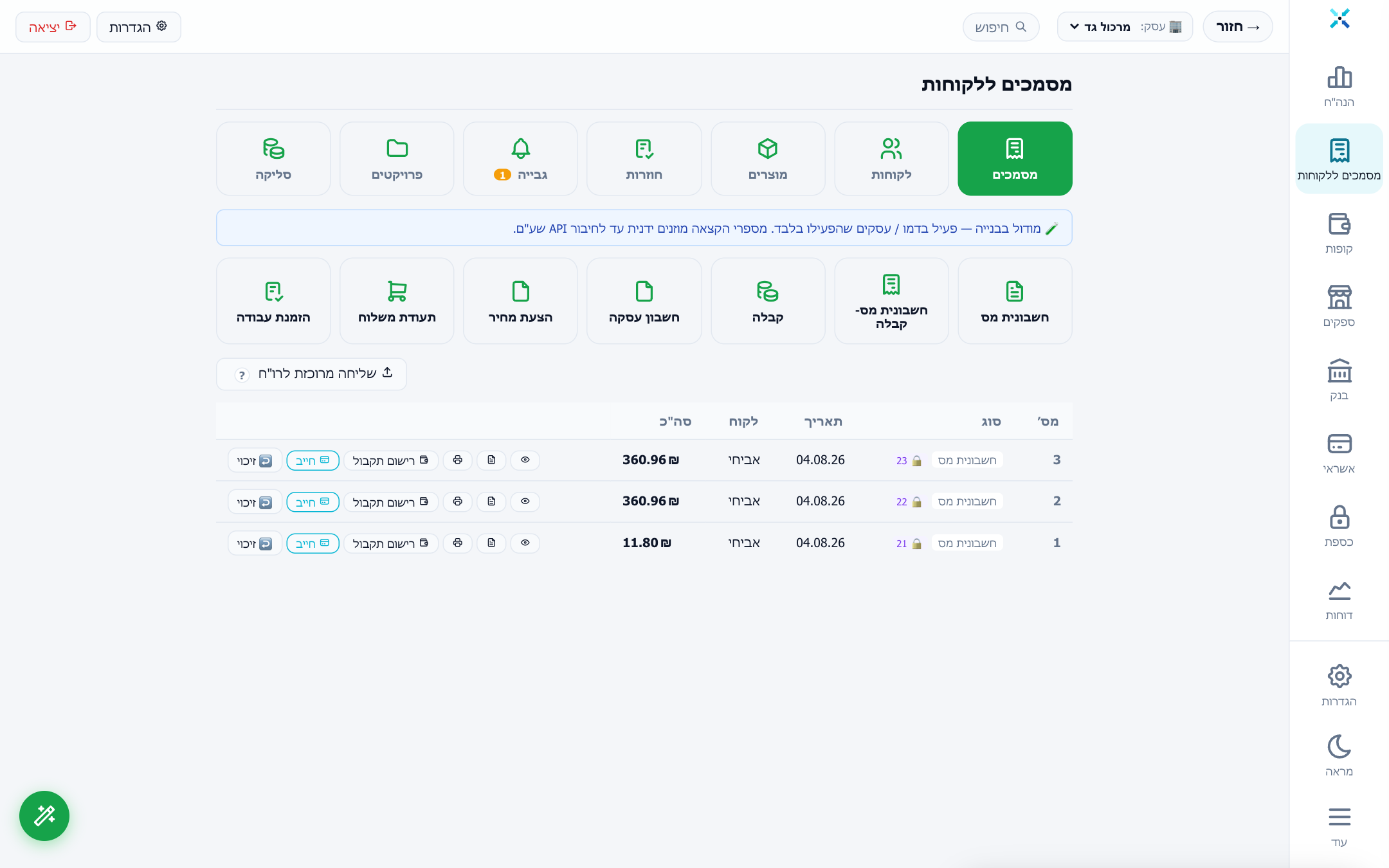The height and width of the screenshot is (868, 1389).
Task: Click the app logo at sidebar top
Action: tap(1339, 19)
